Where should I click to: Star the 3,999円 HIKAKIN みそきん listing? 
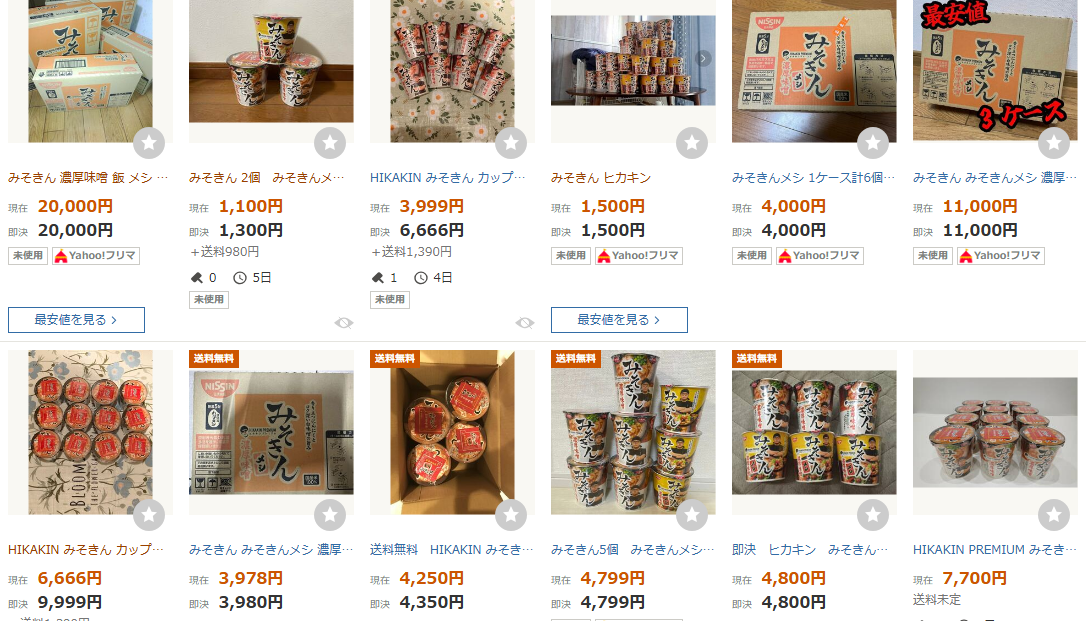(511, 143)
